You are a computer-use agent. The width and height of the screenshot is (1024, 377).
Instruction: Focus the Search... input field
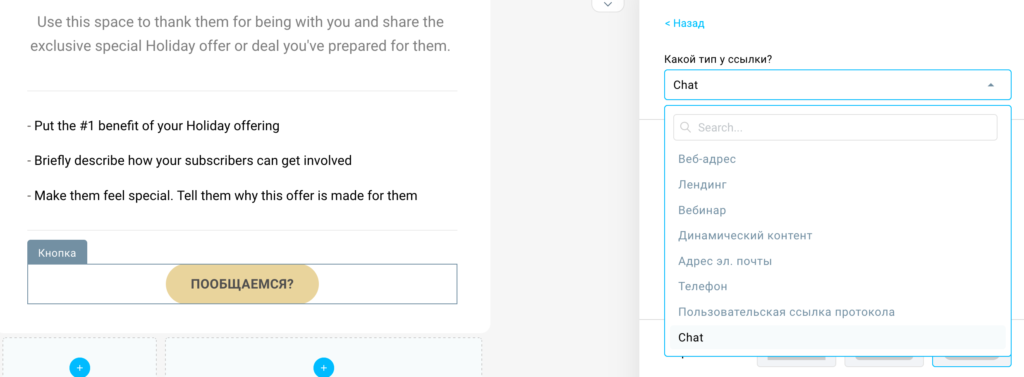tap(835, 127)
